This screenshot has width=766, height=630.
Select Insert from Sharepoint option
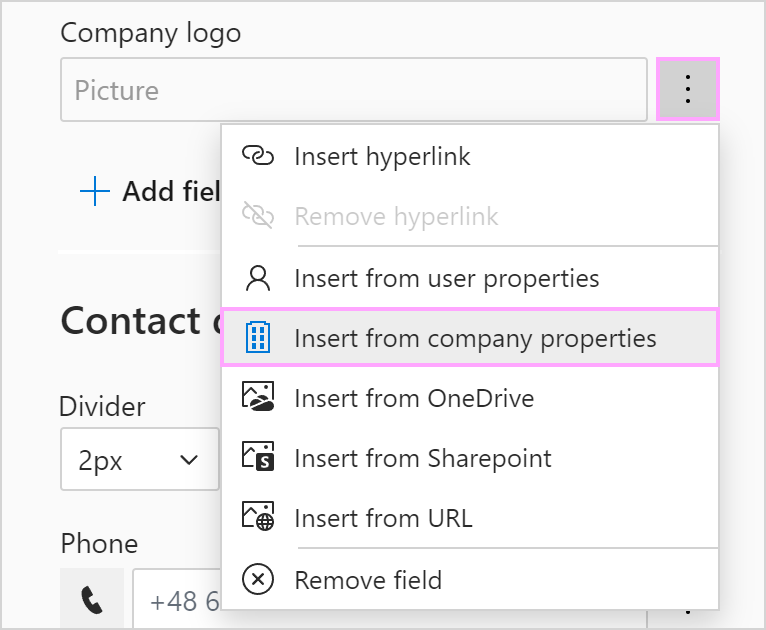(x=470, y=458)
